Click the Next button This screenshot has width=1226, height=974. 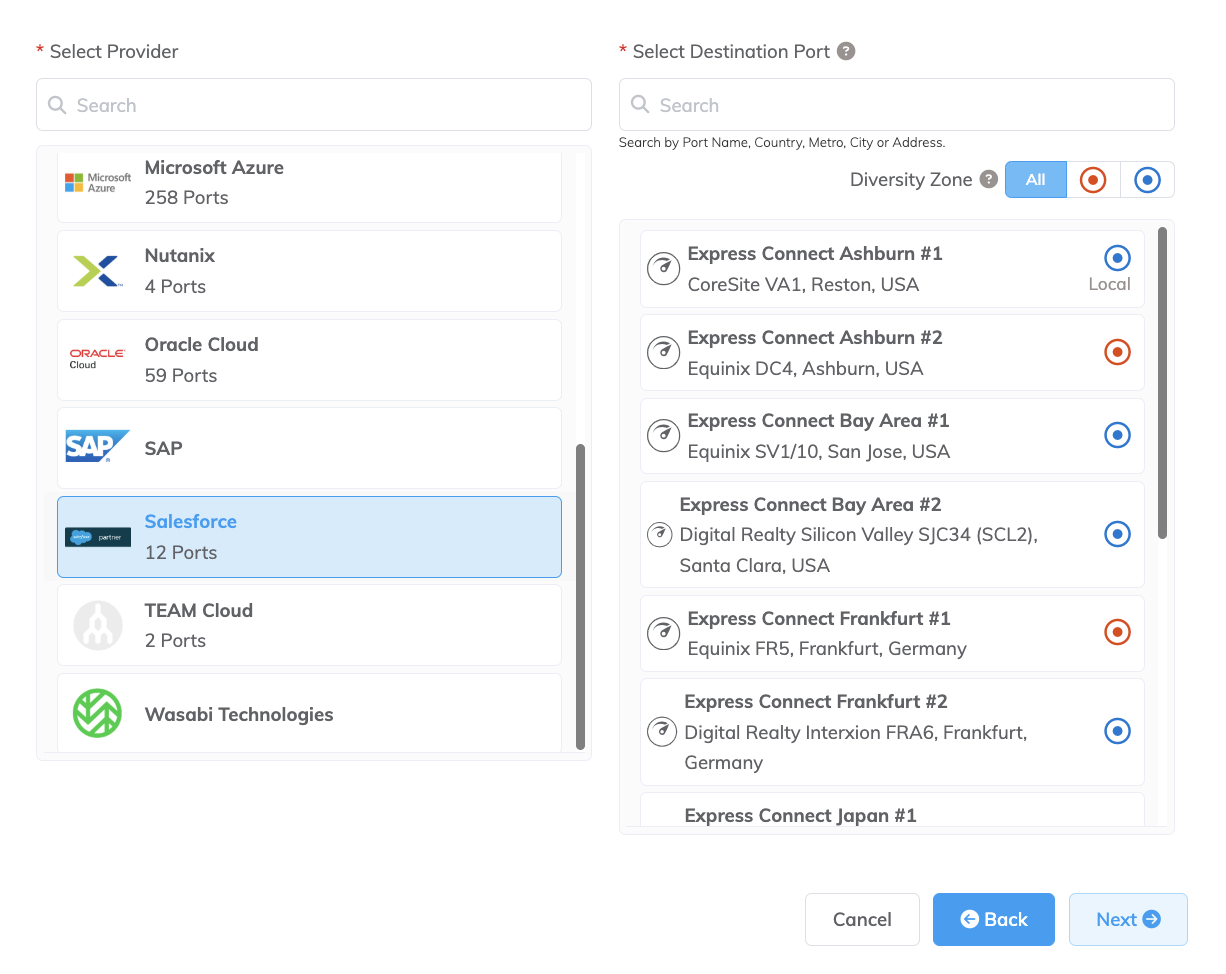pyautogui.click(x=1128, y=919)
